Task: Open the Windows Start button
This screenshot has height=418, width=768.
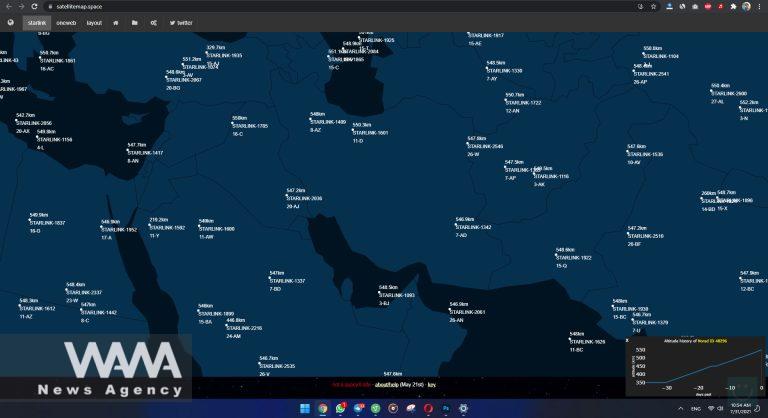Action: pyautogui.click(x=305, y=408)
